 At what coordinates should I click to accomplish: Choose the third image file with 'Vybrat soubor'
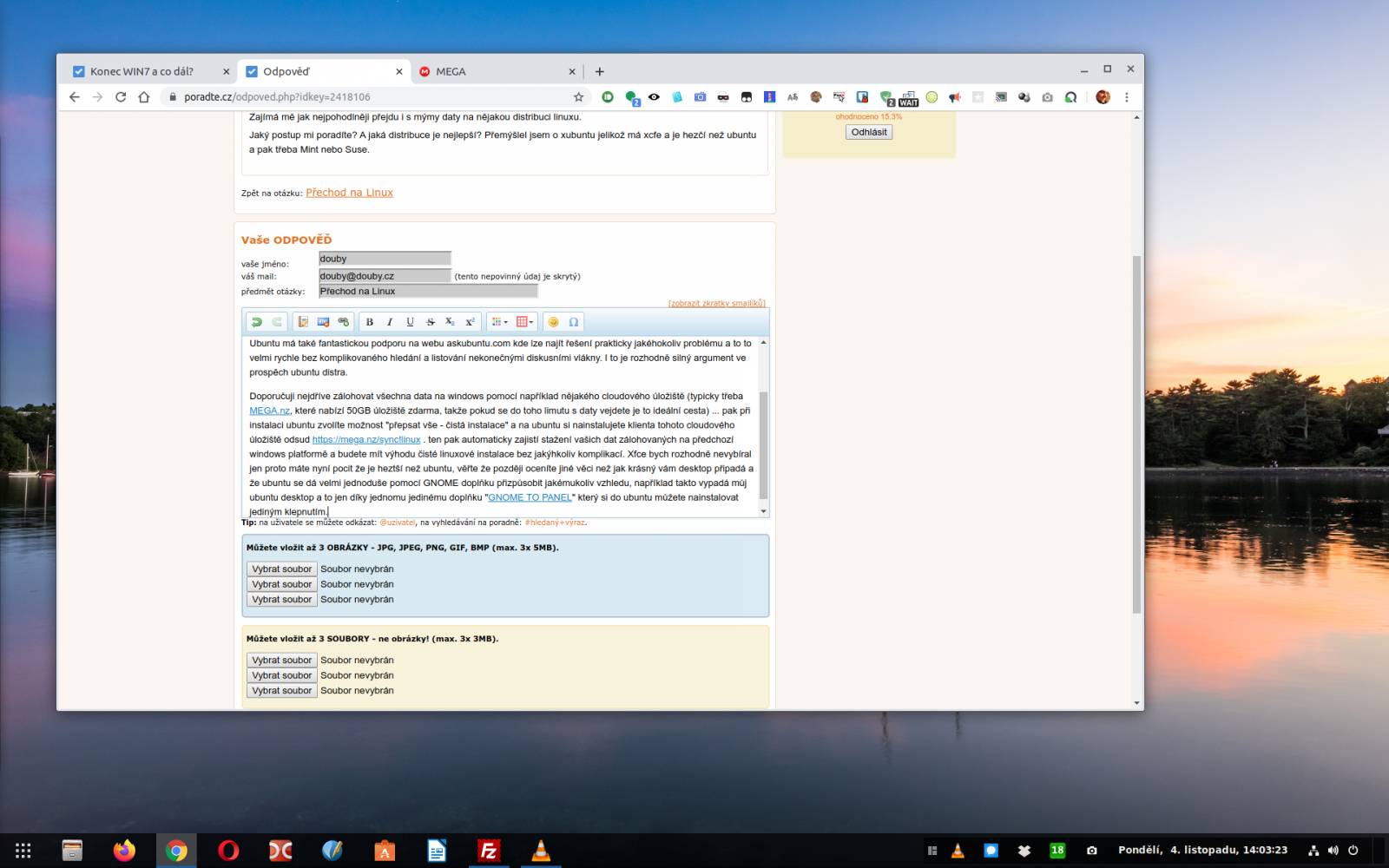tap(281, 600)
